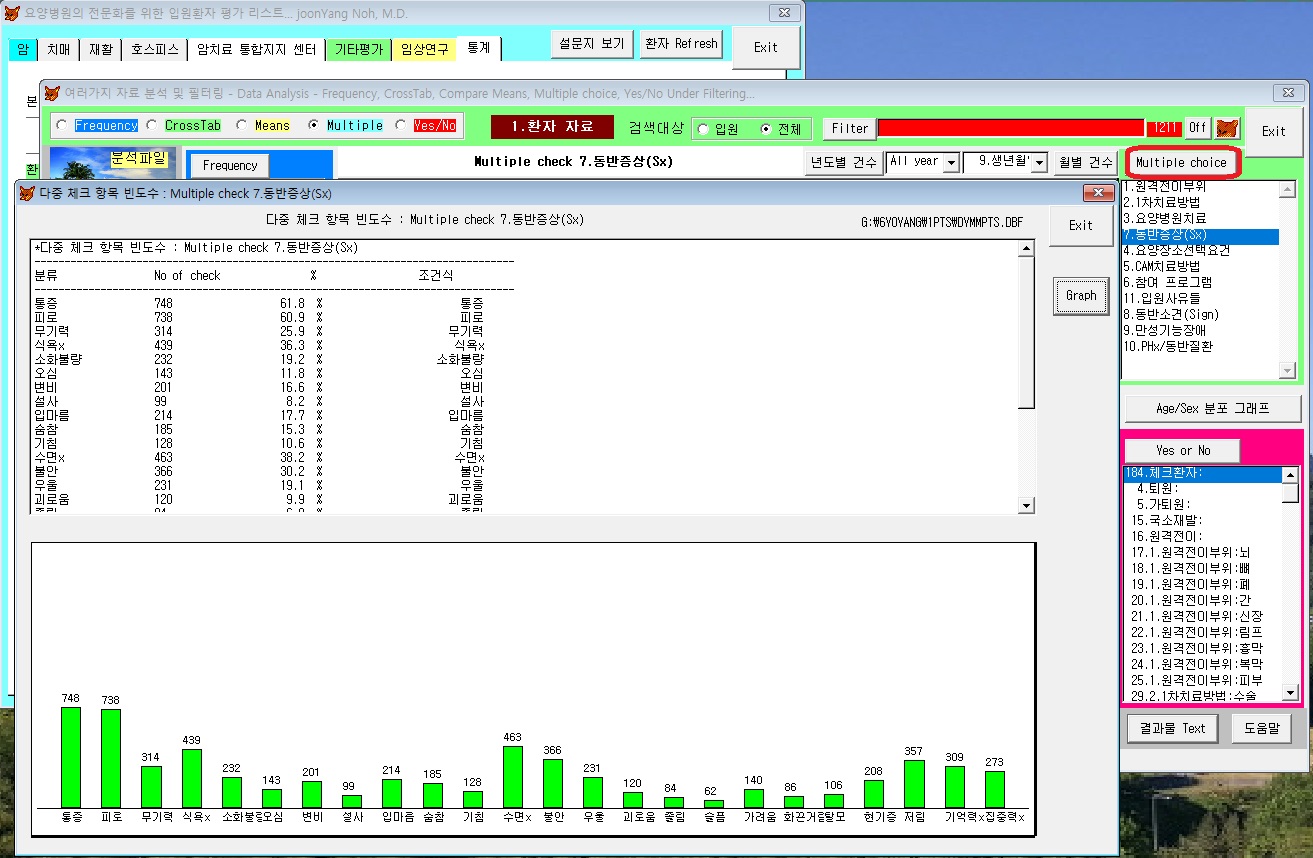The height and width of the screenshot is (858, 1313).
Task: Click down arrow of Yes or No list
Action: click(1290, 693)
